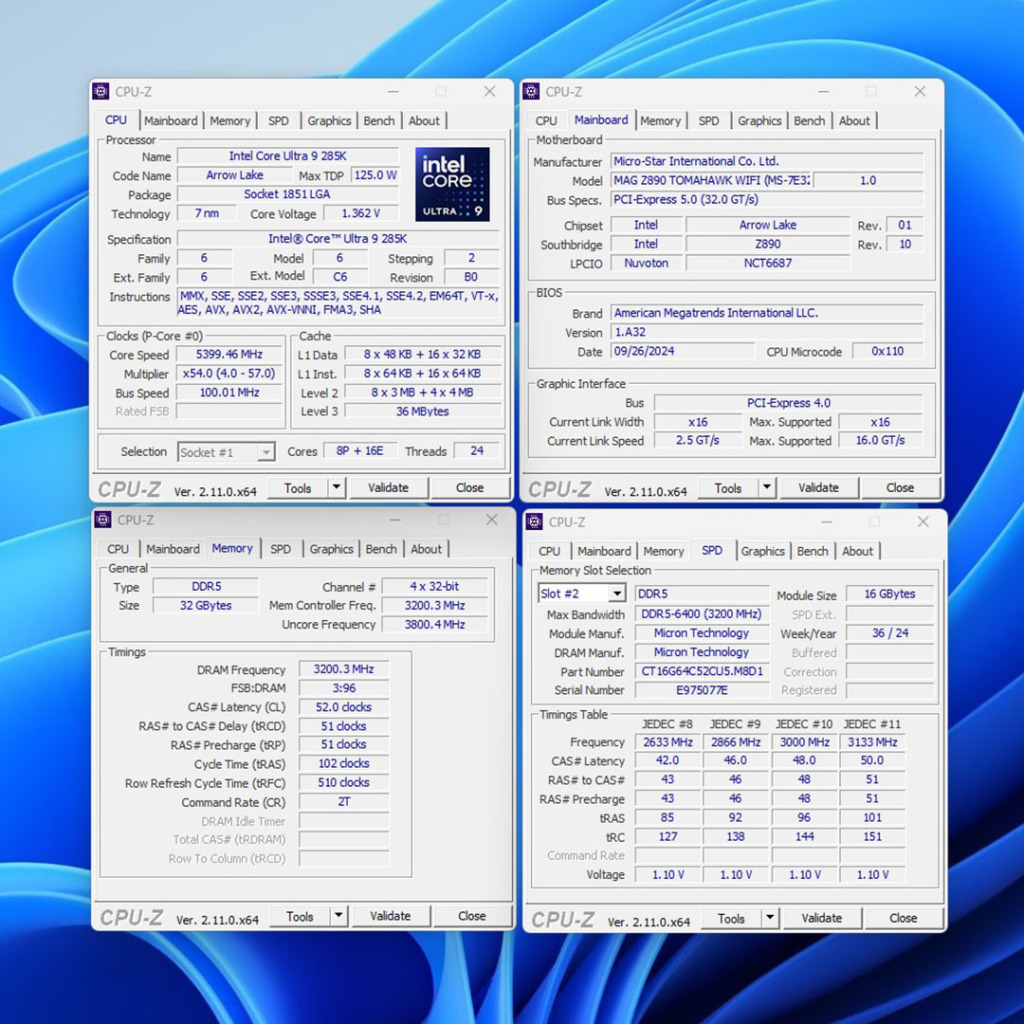Click Tools button in Memory window
Image resolution: width=1024 pixels, height=1024 pixels.
300,916
